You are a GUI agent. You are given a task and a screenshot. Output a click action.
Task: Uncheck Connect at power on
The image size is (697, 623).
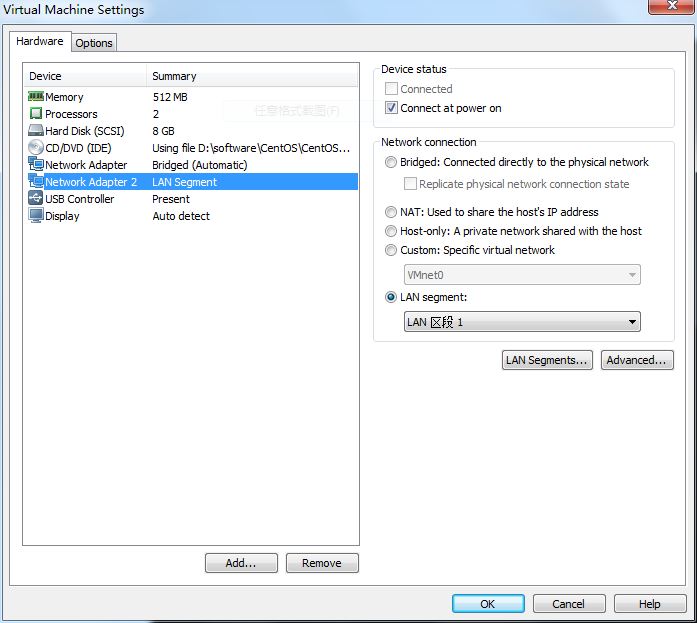click(392, 108)
